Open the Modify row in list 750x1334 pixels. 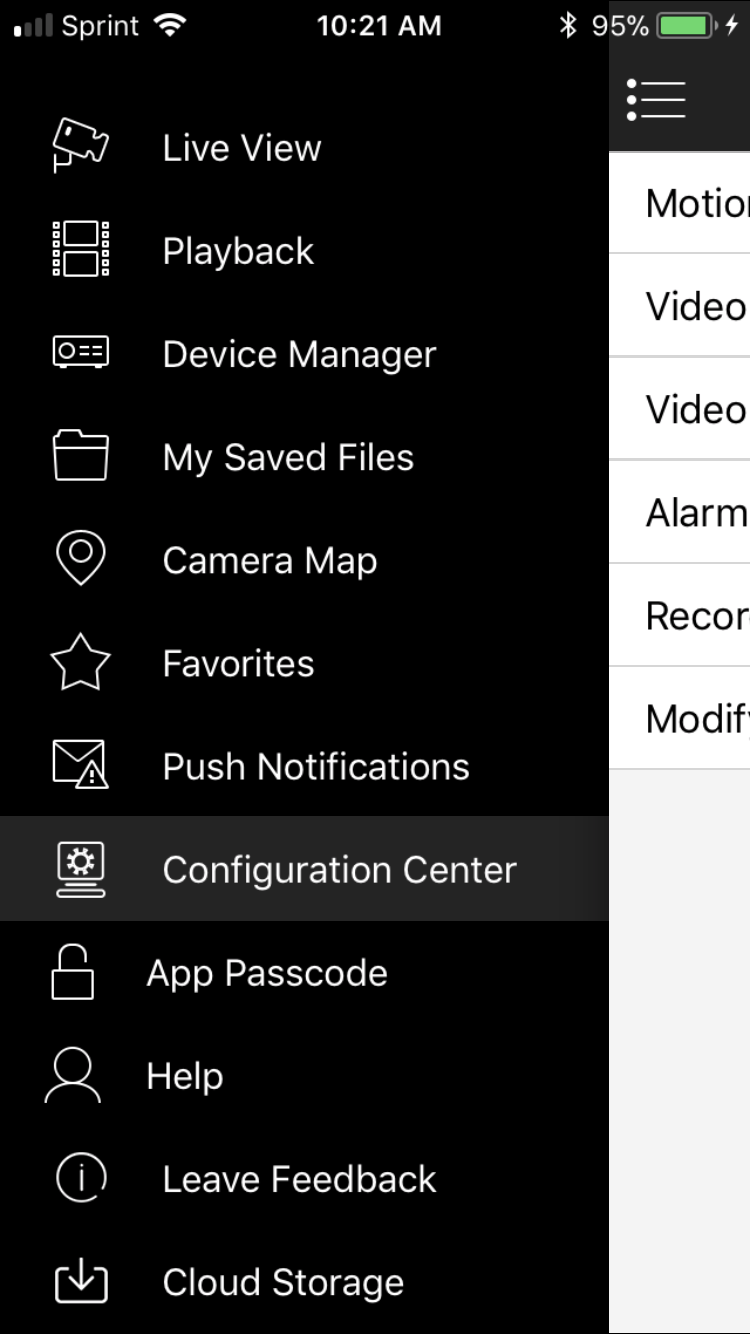[680, 718]
